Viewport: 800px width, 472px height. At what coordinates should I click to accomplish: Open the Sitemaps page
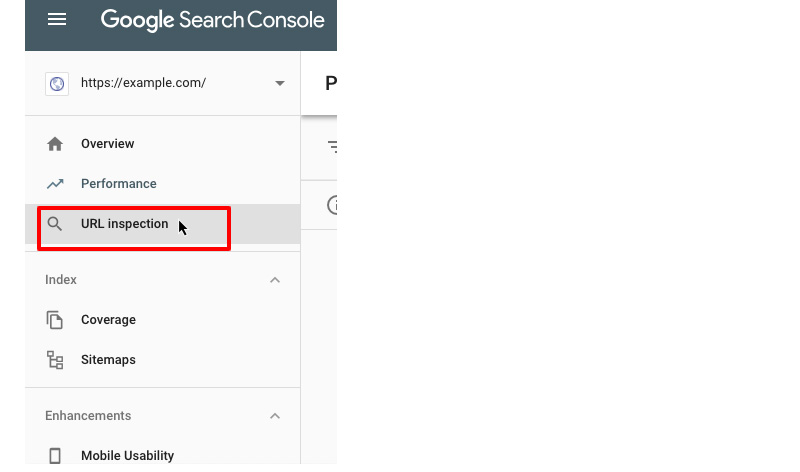(x=108, y=360)
